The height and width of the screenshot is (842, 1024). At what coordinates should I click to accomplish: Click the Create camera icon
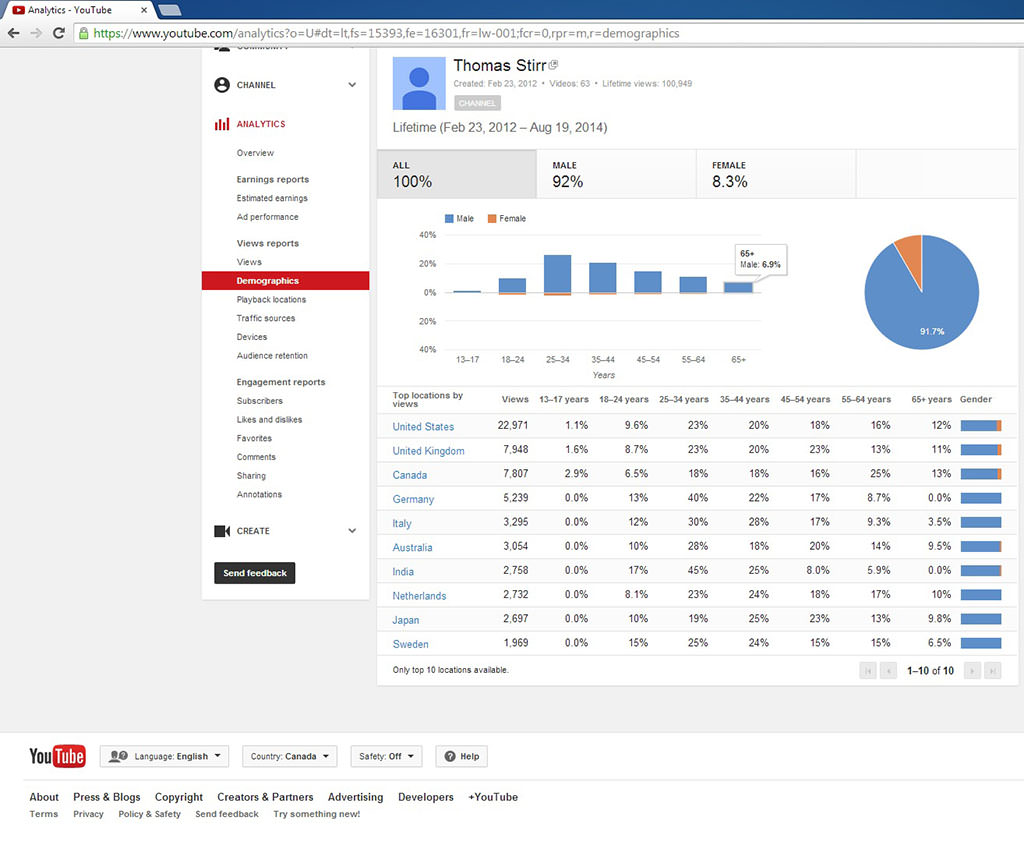coord(222,531)
